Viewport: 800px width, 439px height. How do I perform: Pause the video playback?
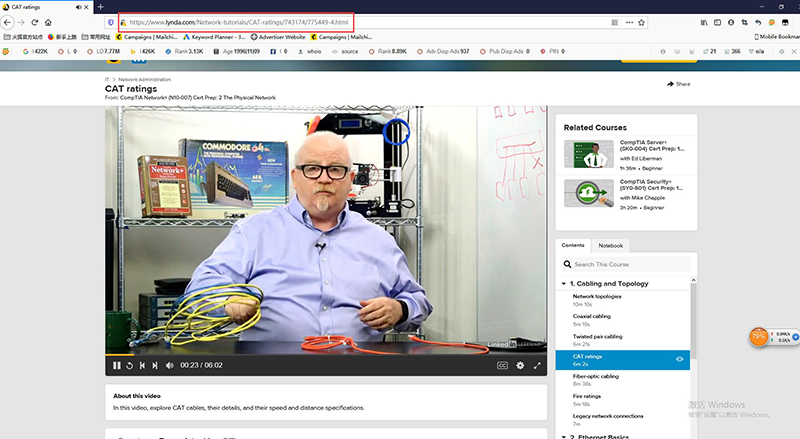pos(117,365)
